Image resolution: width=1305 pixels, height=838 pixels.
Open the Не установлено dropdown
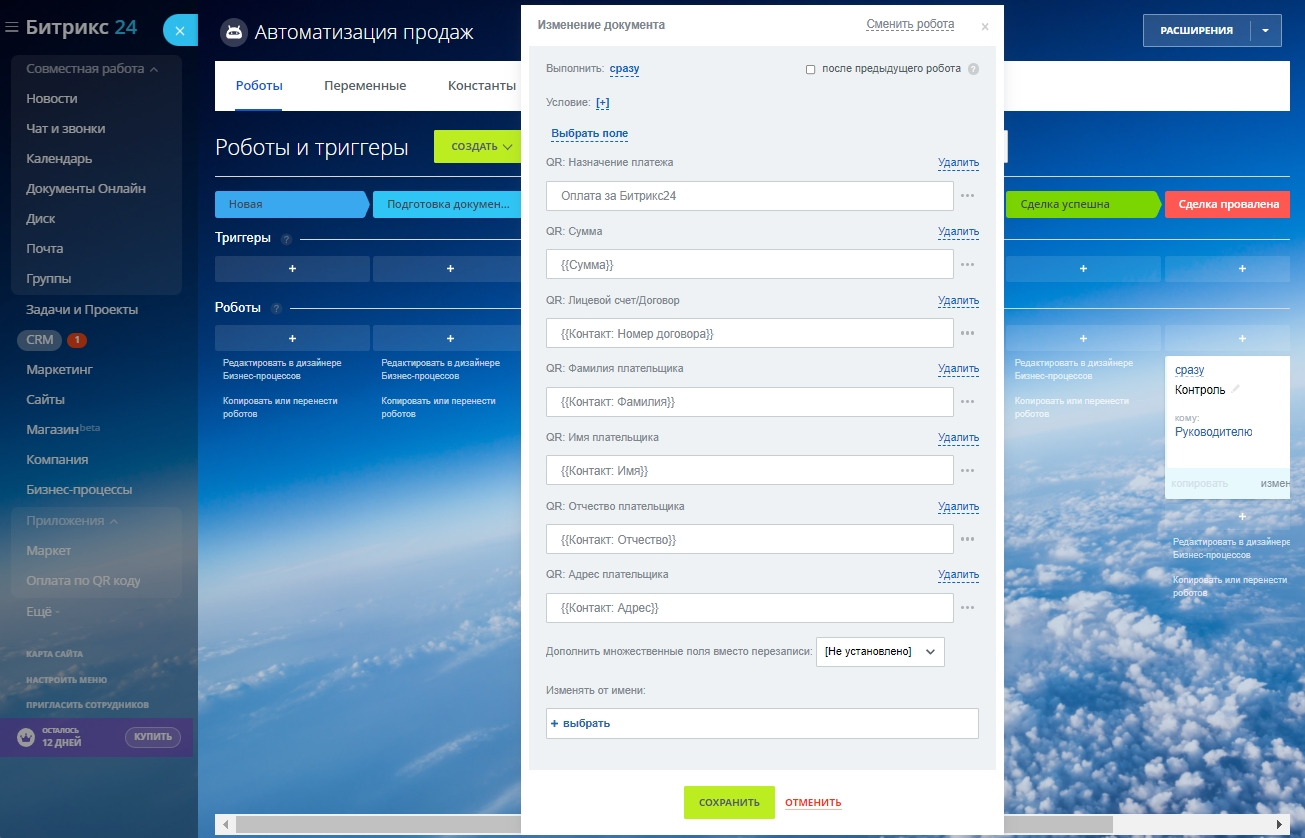pos(880,652)
